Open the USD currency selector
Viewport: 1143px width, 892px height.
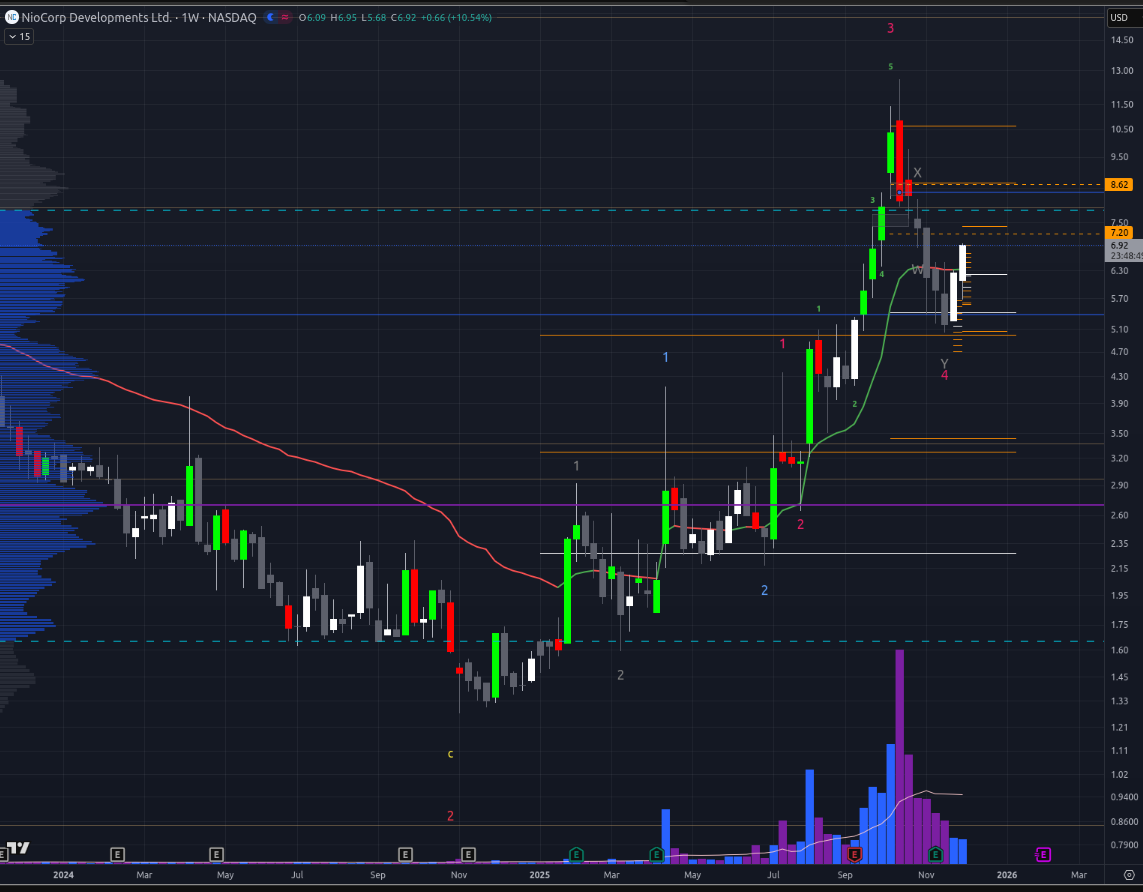point(1119,17)
